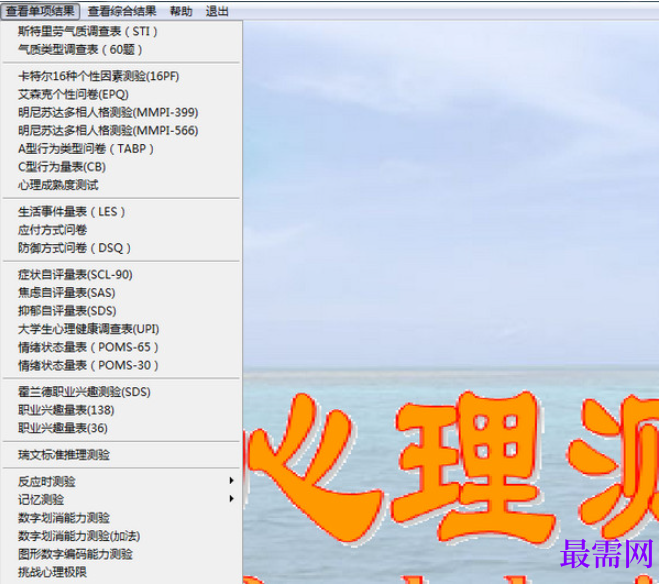The image size is (672, 585).
Task: Open the 帮助 menu
Action: tap(181, 11)
